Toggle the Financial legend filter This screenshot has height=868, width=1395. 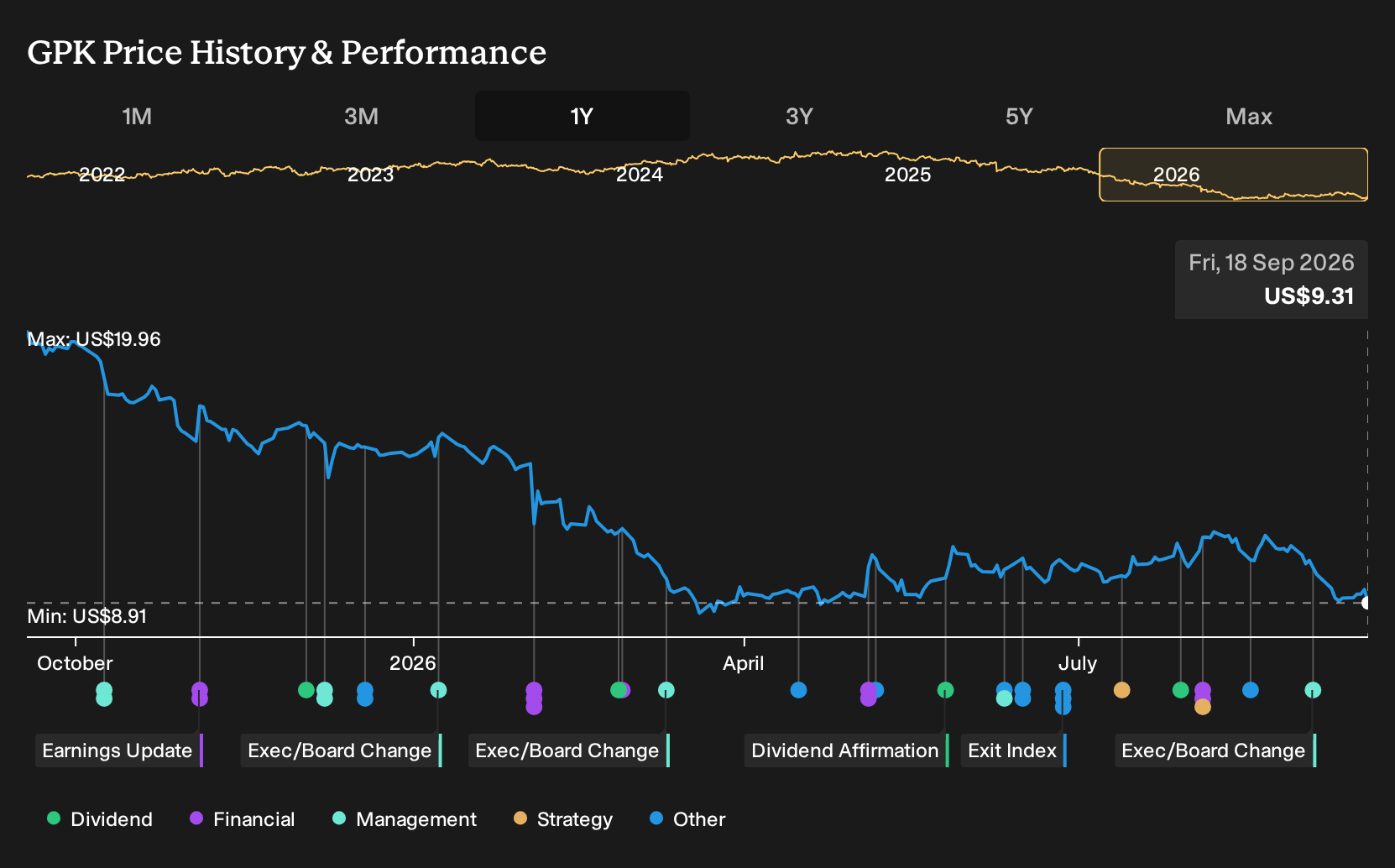tap(243, 819)
